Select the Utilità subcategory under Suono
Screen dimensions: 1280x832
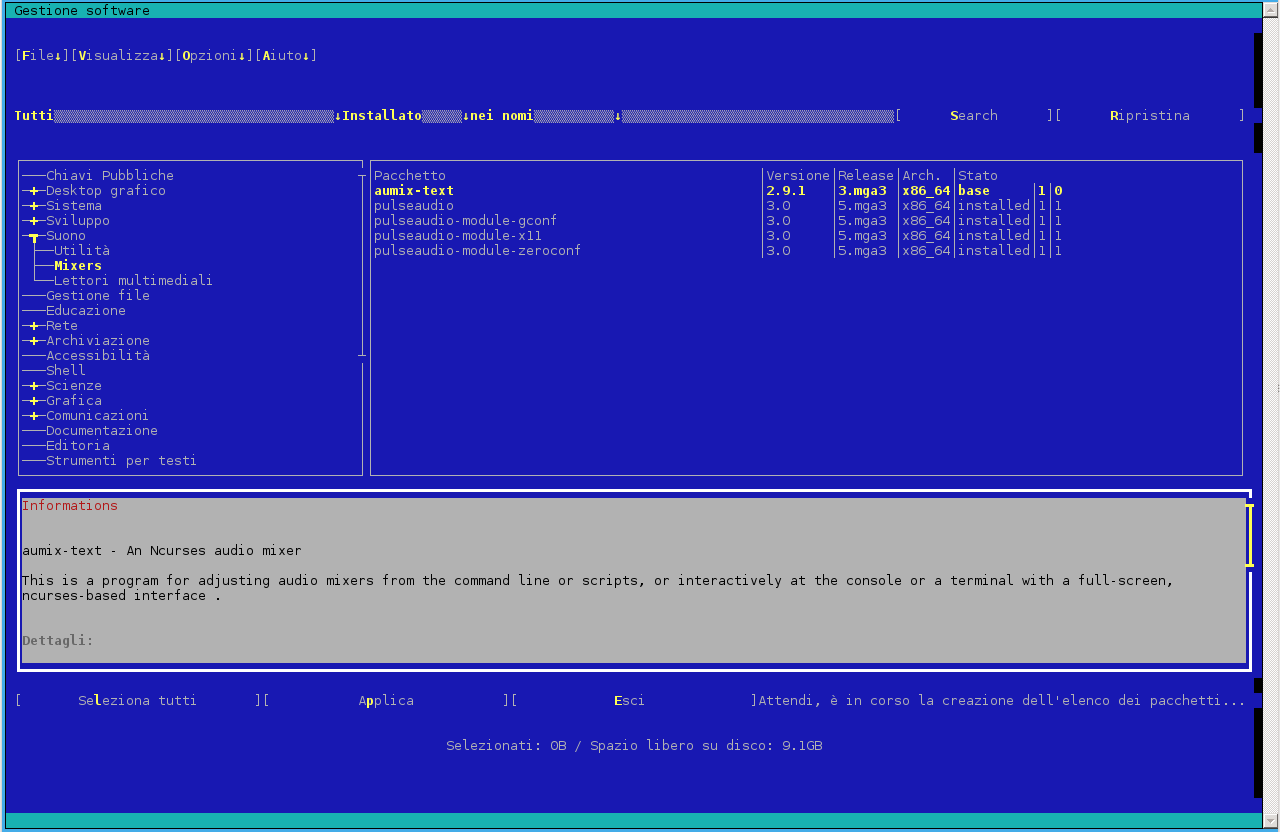click(82, 251)
